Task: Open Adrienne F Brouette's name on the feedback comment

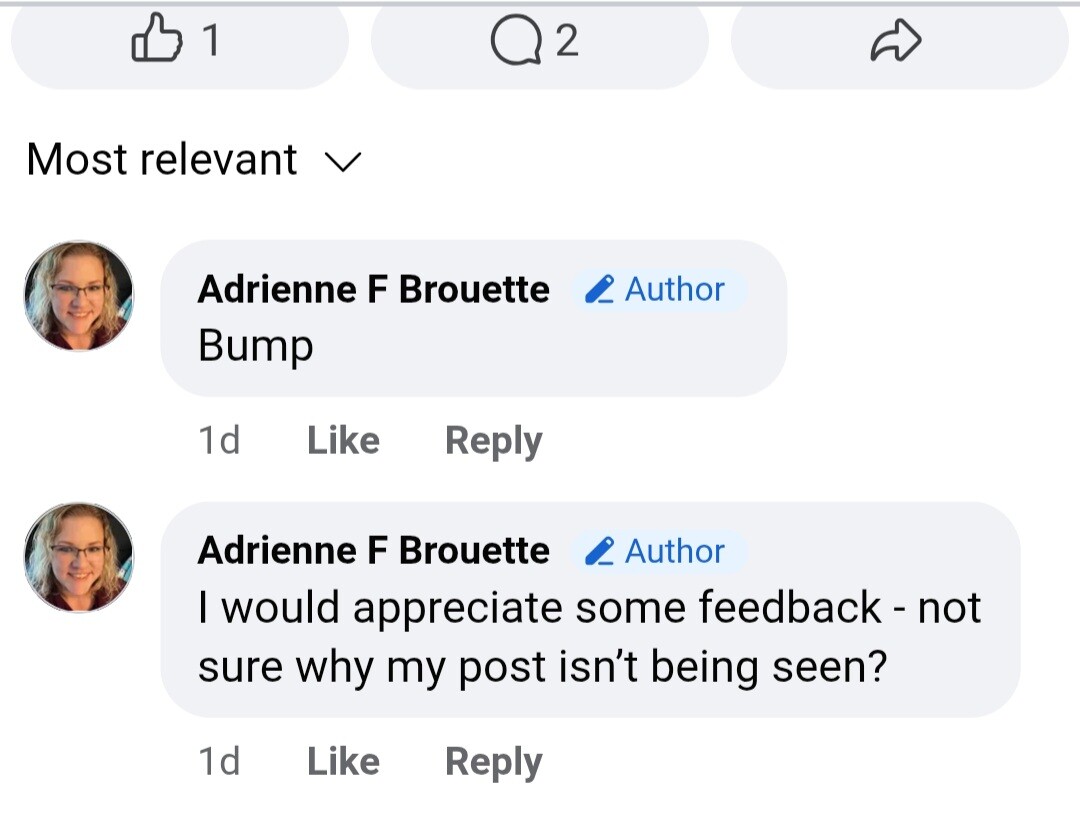Action: (373, 551)
